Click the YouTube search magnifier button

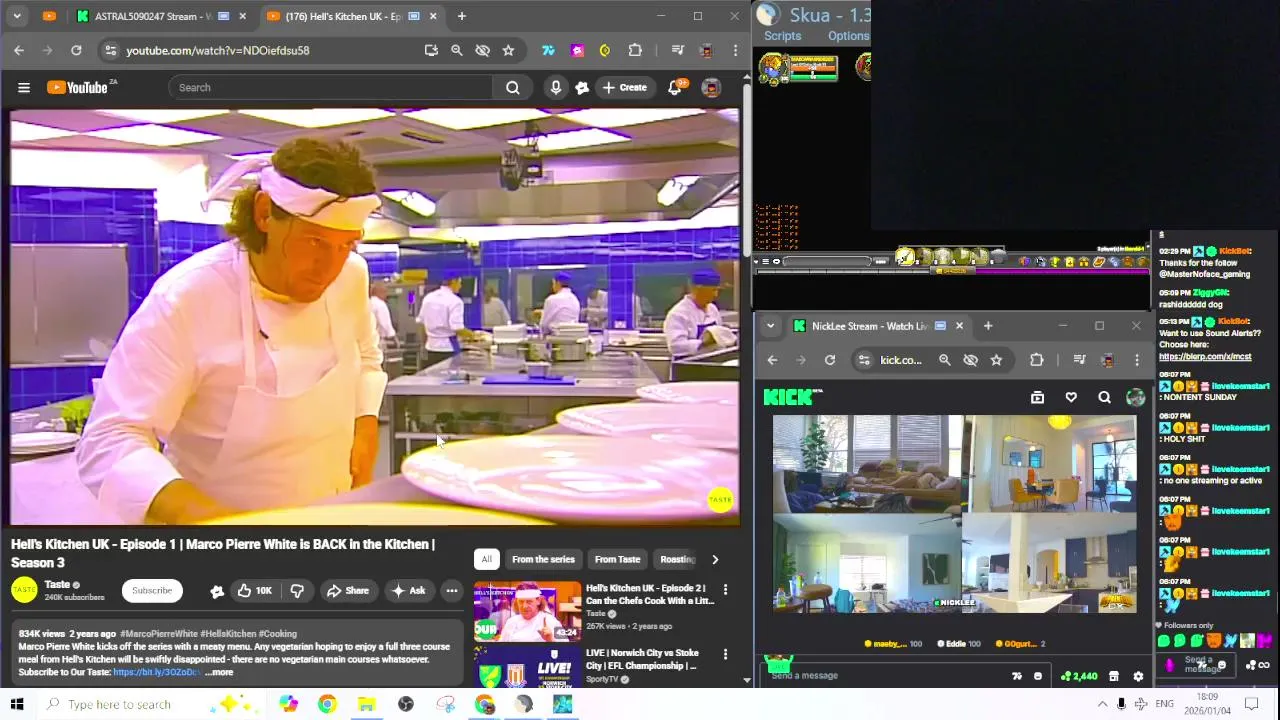[x=512, y=87]
